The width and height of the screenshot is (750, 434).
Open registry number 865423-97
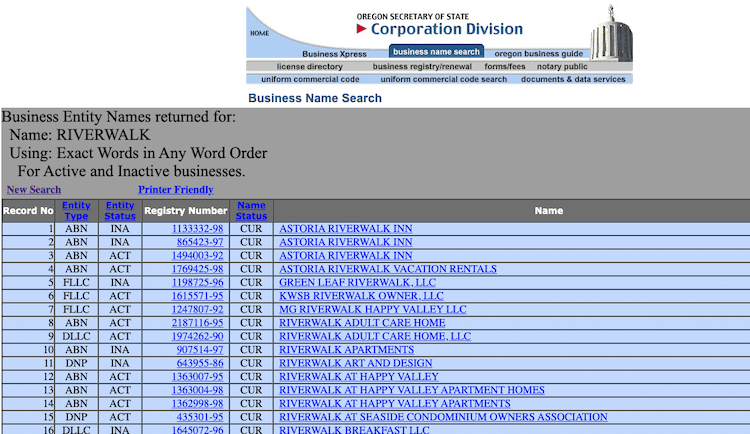click(x=200, y=242)
